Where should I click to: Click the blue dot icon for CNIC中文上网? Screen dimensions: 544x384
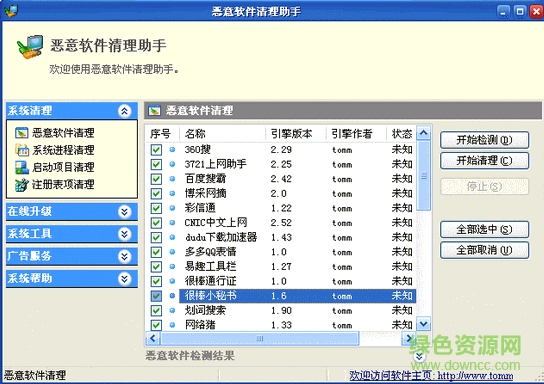[x=172, y=222]
